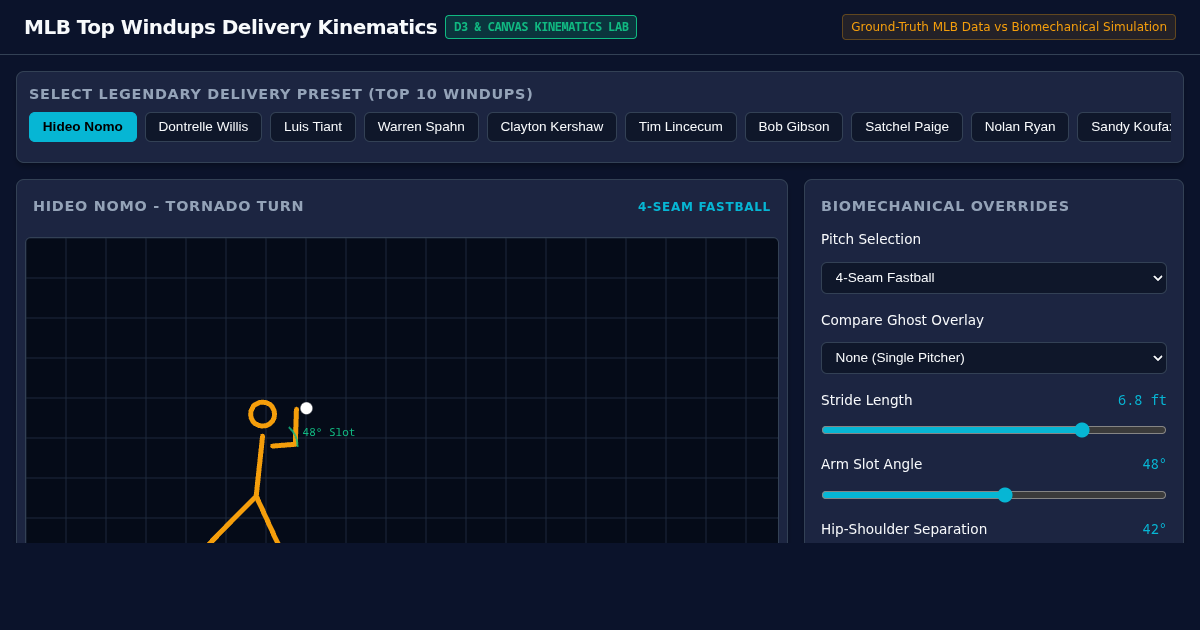
Task: Click the Pitch Selection label
Action: click(871, 239)
